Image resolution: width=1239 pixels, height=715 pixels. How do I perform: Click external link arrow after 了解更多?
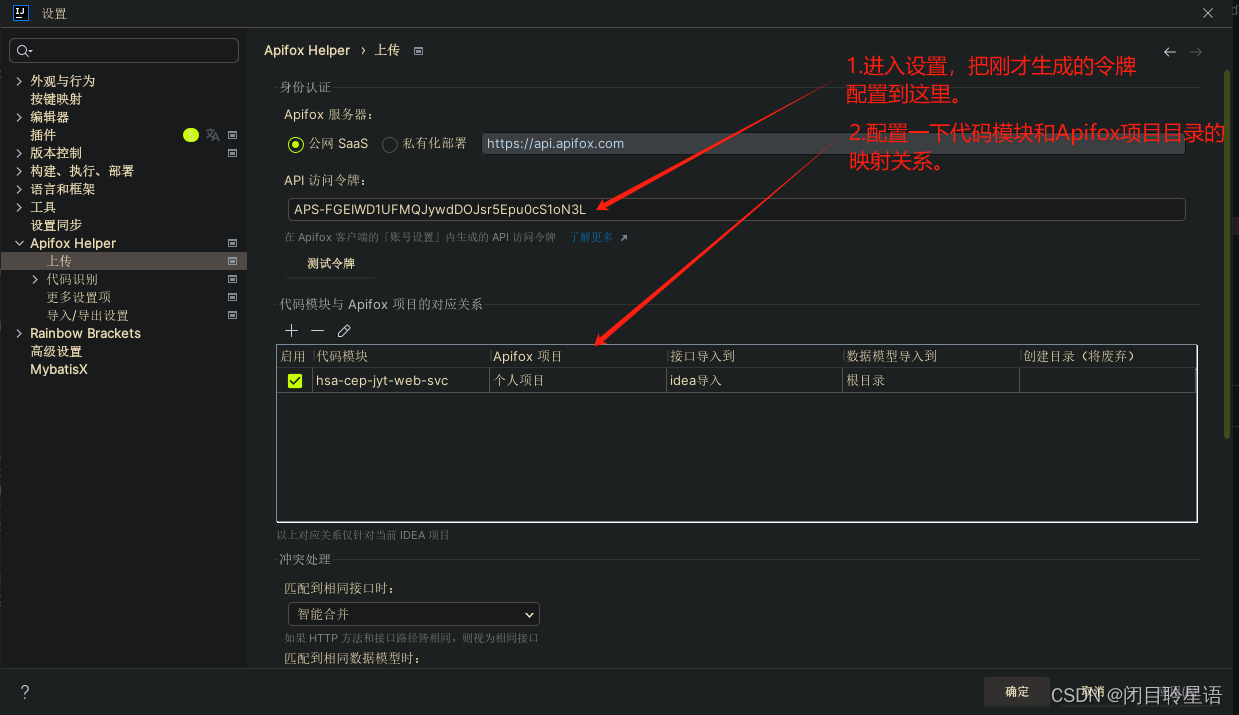(x=624, y=238)
